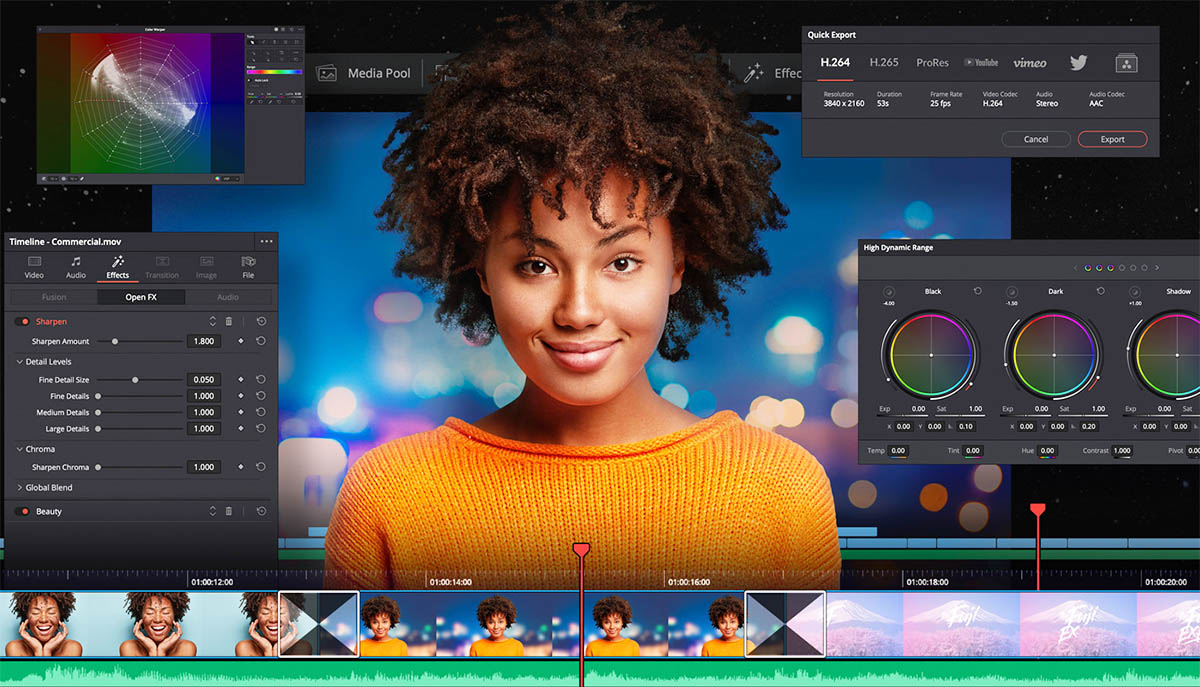Open the Media Pool icon
Screen dimensions: 1200x687
coord(326,73)
